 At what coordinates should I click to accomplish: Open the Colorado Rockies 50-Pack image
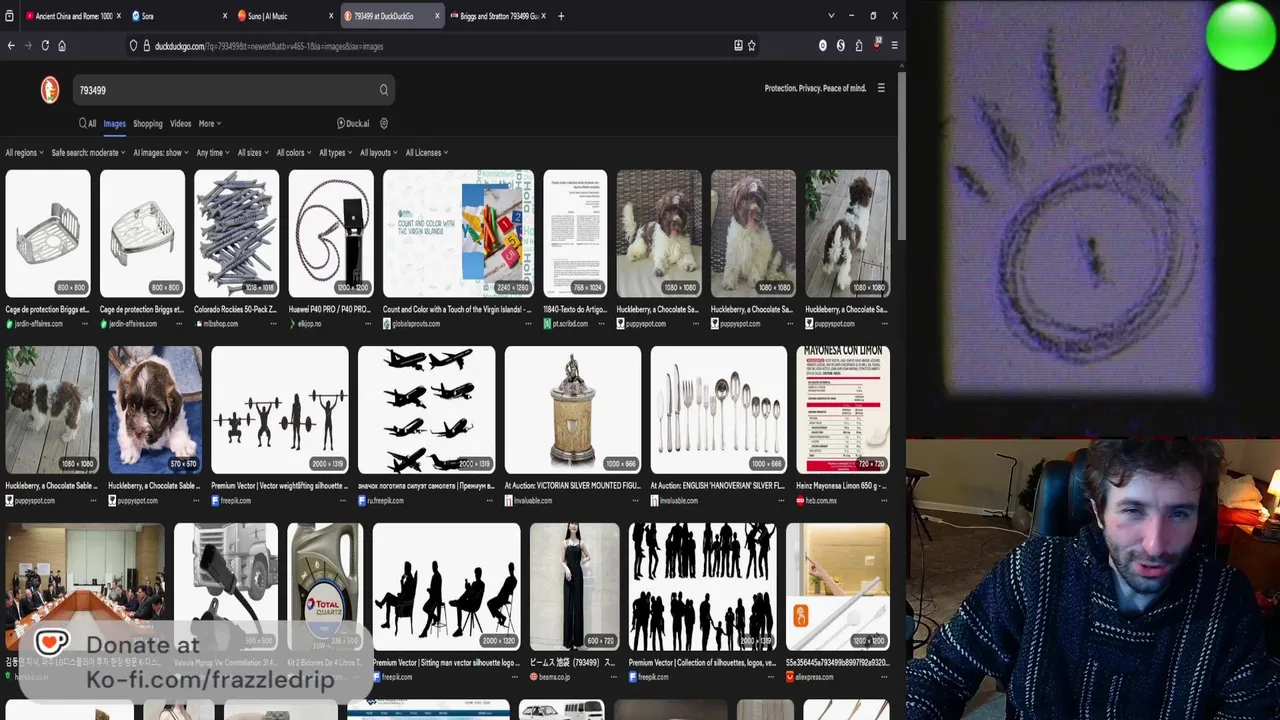[x=237, y=233]
